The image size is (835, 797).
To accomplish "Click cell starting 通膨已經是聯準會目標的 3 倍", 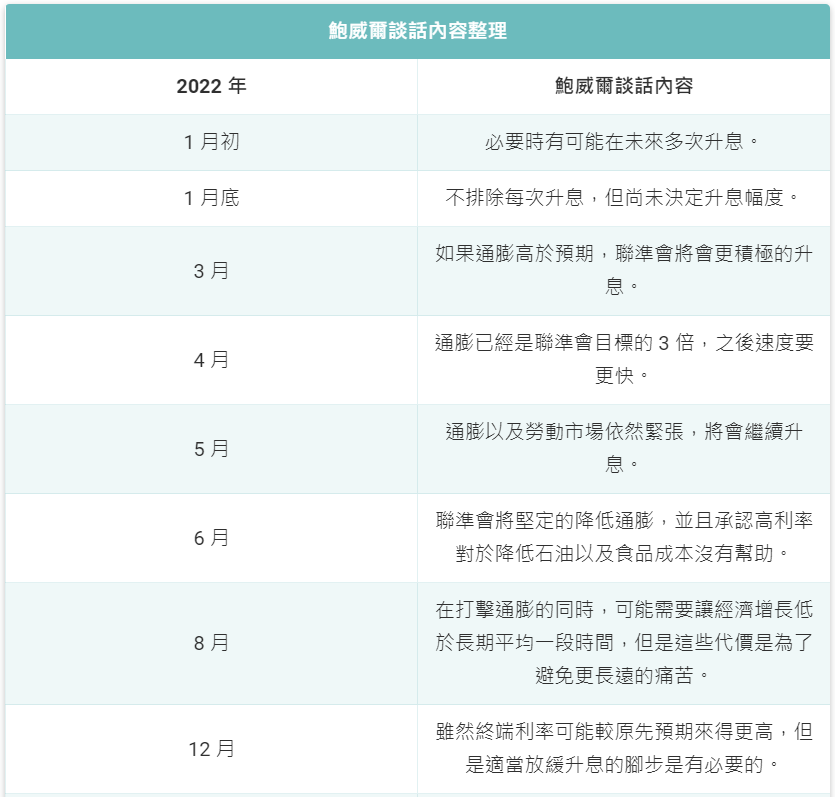I will (624, 360).
